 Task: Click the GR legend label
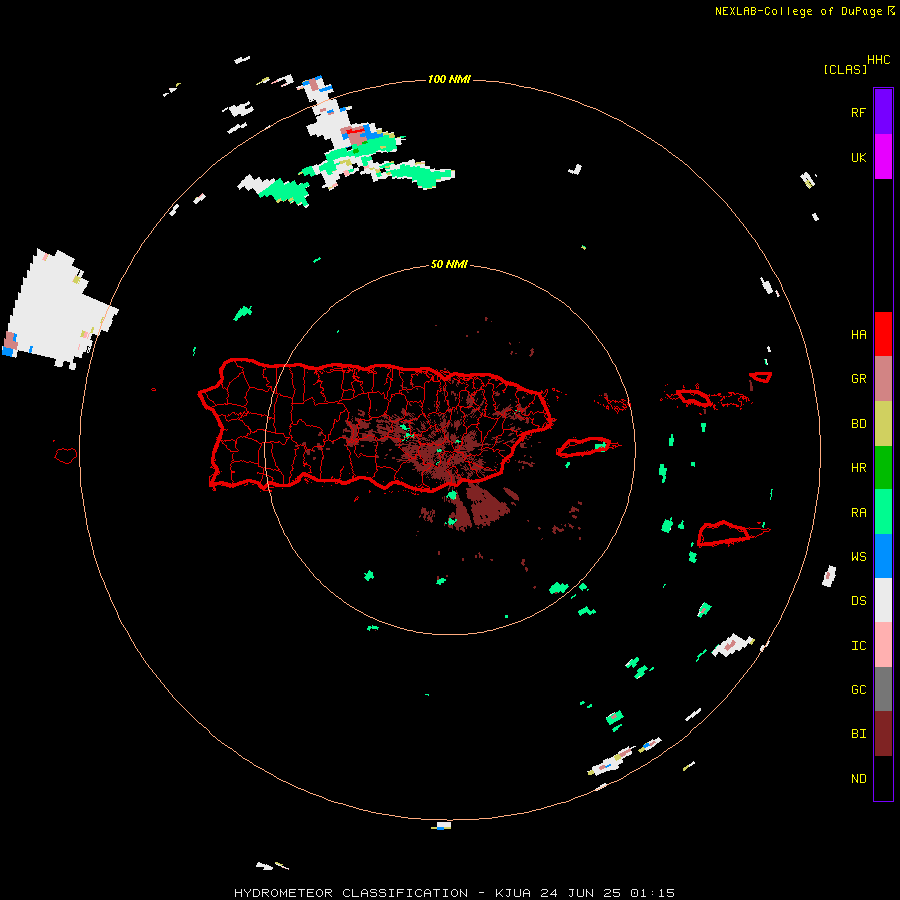858,379
